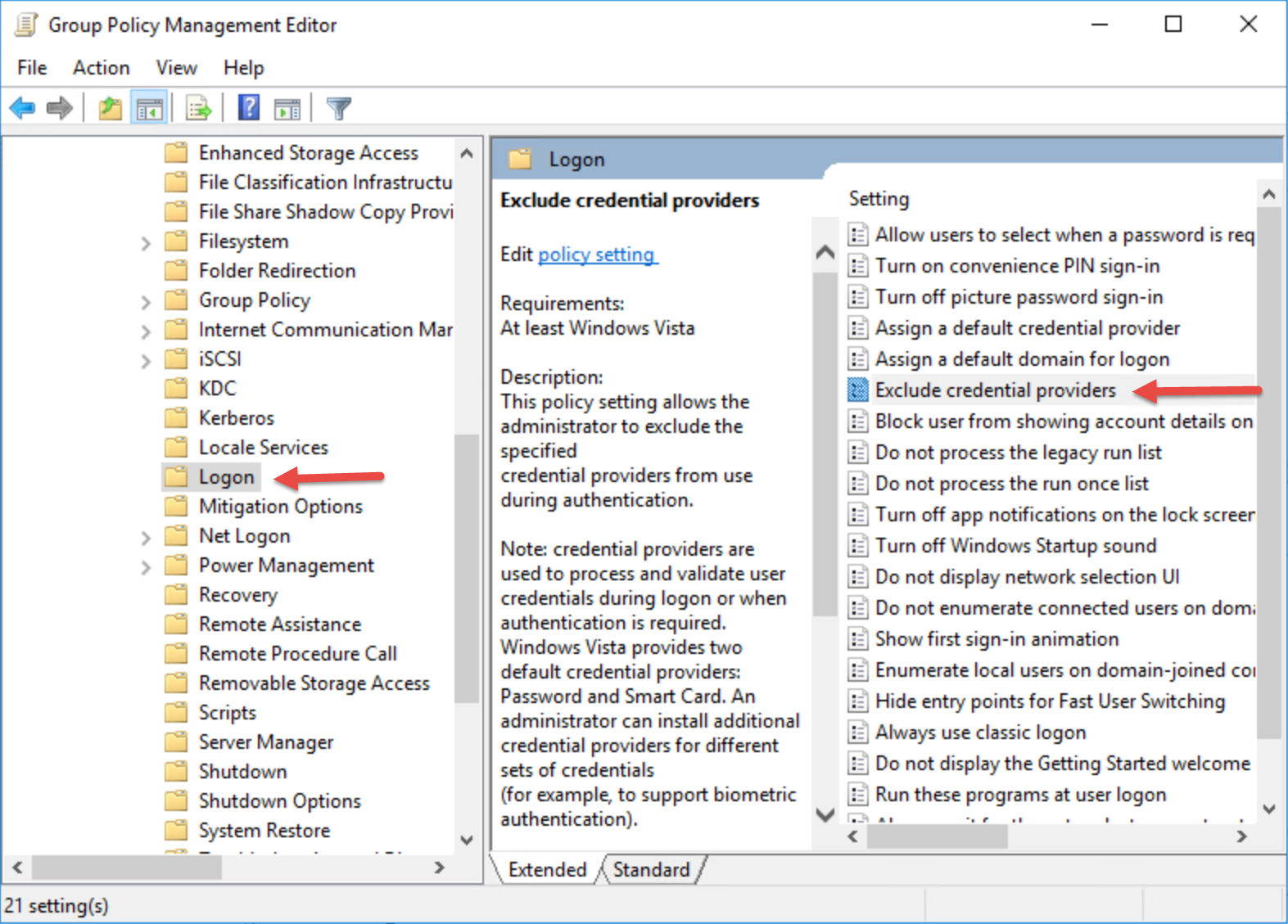Select Always use classic logon setting
The height and width of the screenshot is (924, 1288).
980,732
